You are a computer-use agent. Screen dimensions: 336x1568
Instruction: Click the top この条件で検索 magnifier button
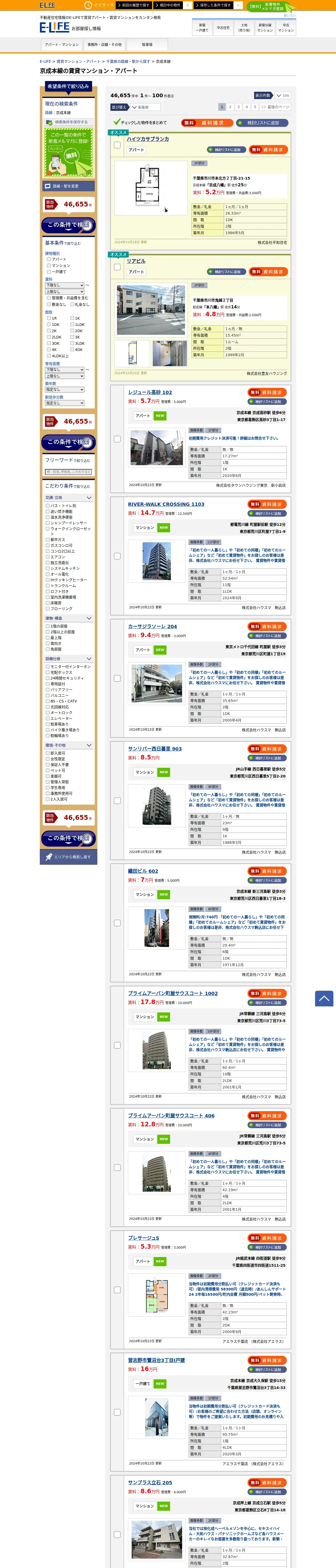coord(68,225)
